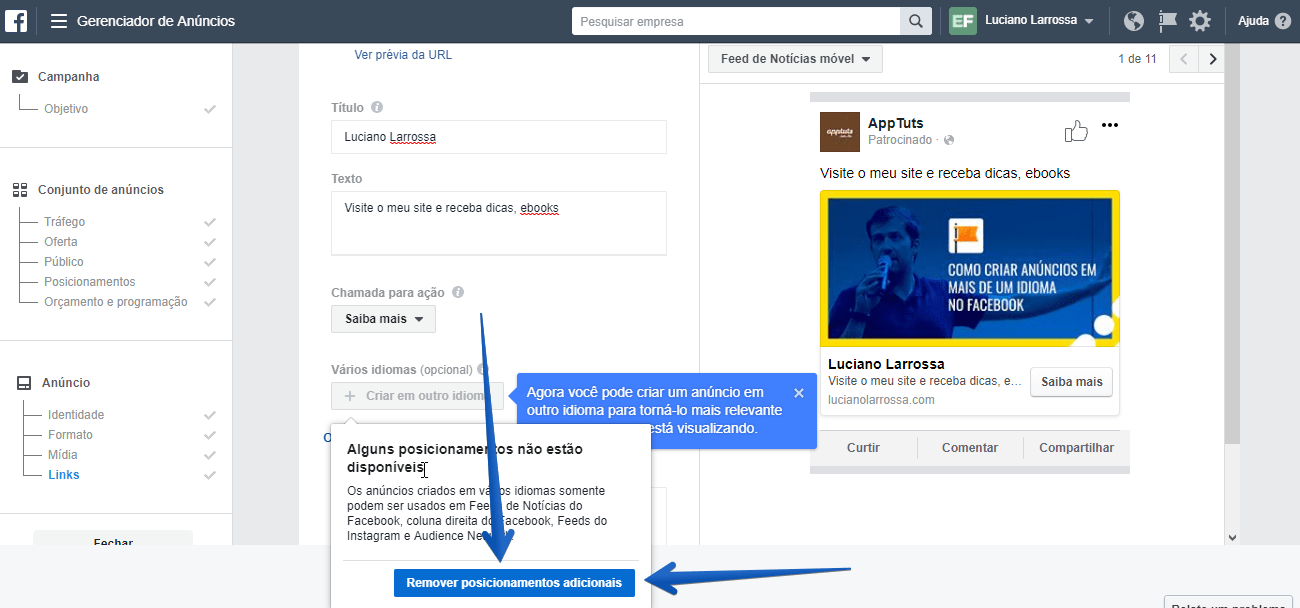Open the hamburger menu next to Gerenciador de Anúncios

(x=59, y=21)
